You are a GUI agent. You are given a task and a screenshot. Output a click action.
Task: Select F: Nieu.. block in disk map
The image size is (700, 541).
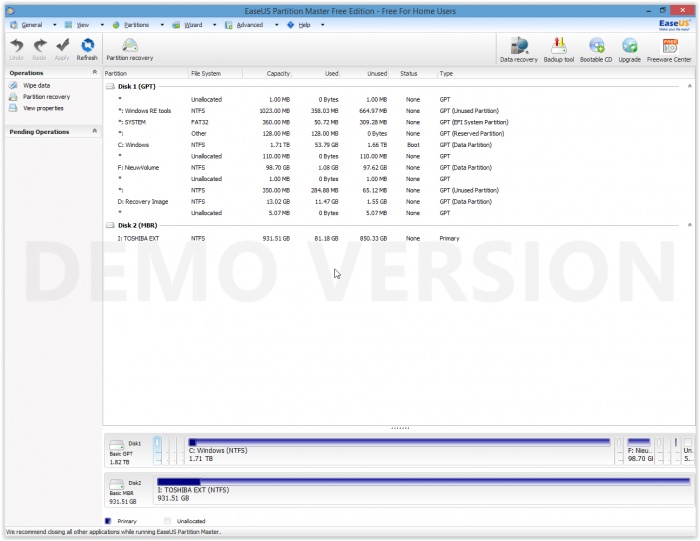pos(639,450)
